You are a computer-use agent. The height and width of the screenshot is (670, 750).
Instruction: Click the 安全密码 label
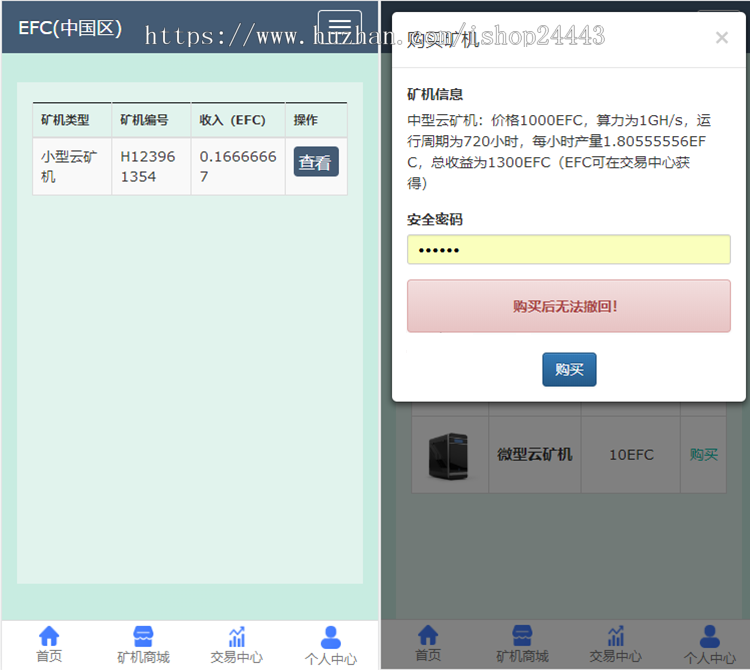tap(435, 220)
